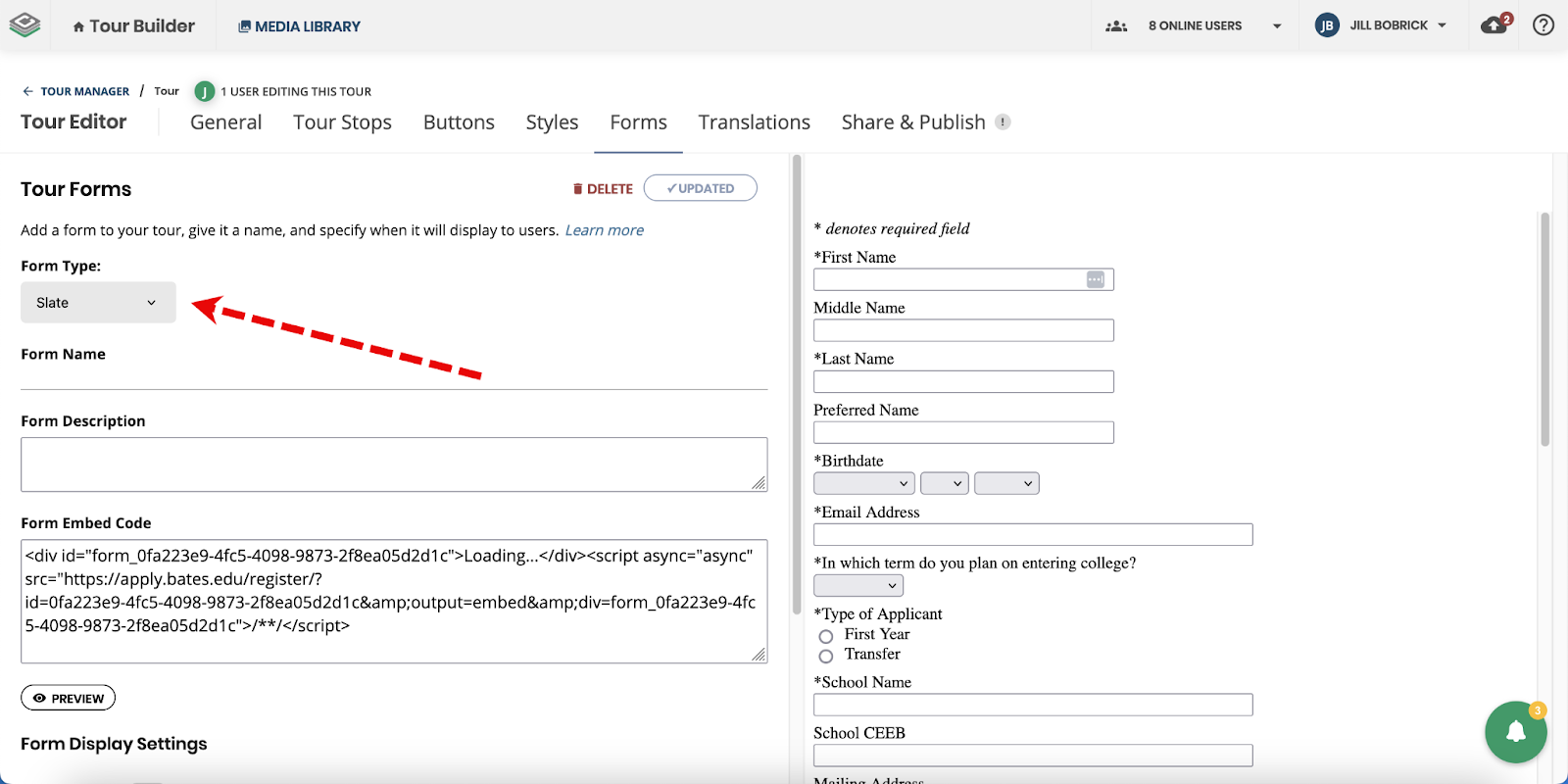Delete the tour form
The height and width of the screenshot is (784, 1568).
(x=603, y=189)
